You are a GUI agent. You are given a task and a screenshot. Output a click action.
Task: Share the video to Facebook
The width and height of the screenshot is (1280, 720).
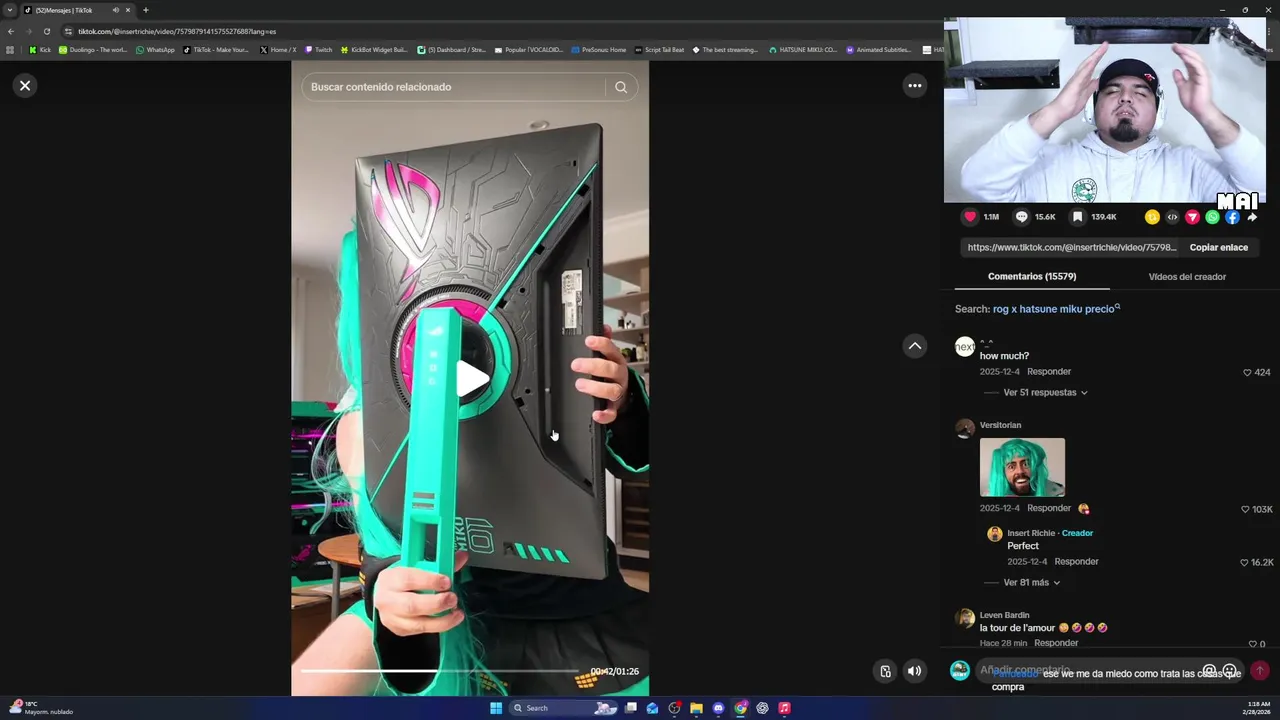pos(1232,217)
